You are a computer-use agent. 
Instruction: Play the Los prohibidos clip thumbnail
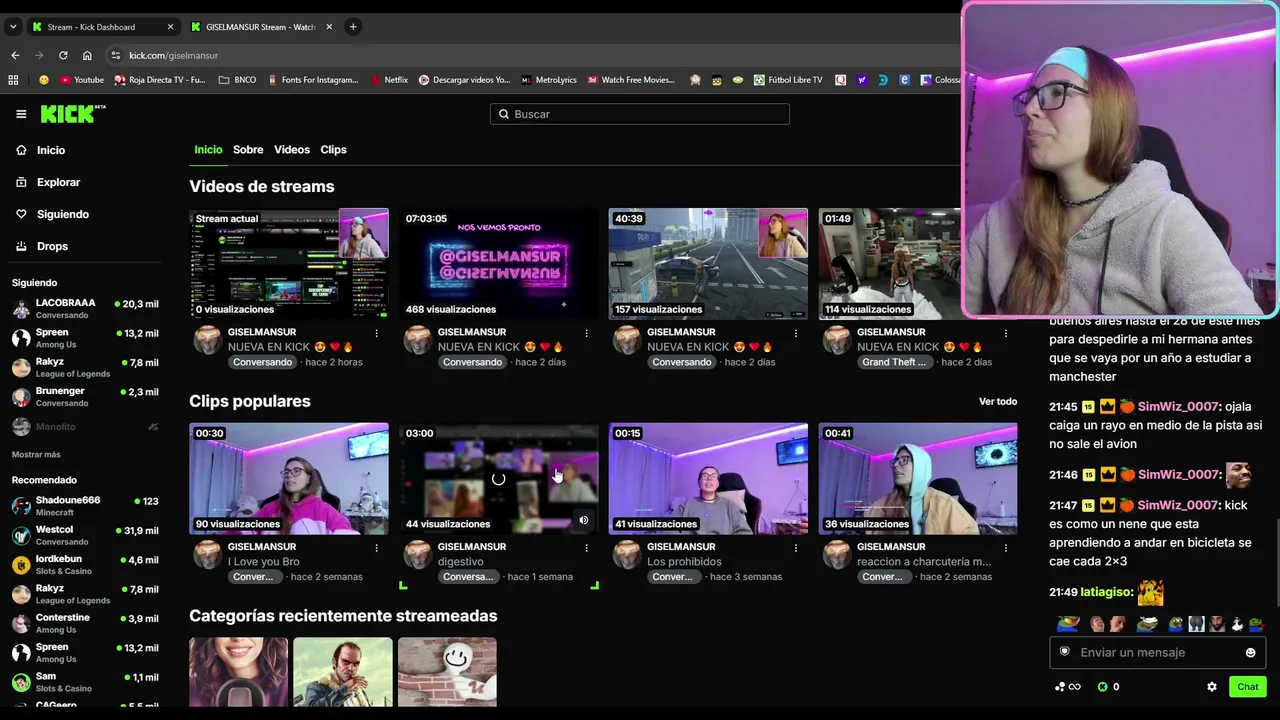click(708, 479)
